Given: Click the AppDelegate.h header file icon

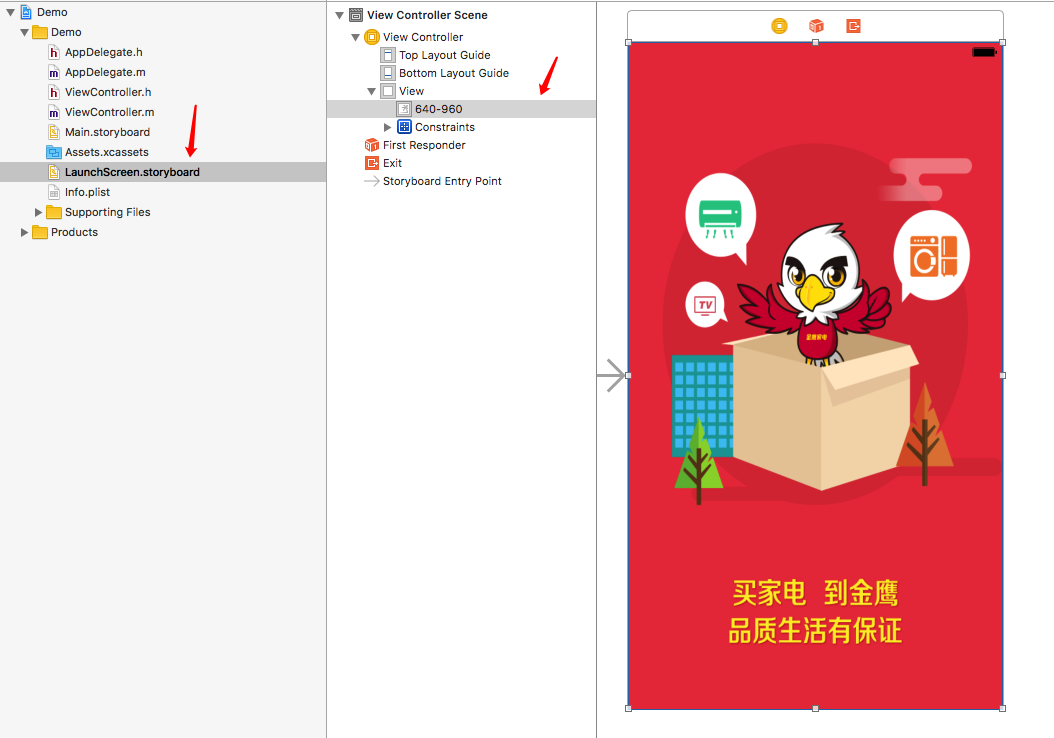Looking at the screenshot, I should 53,51.
